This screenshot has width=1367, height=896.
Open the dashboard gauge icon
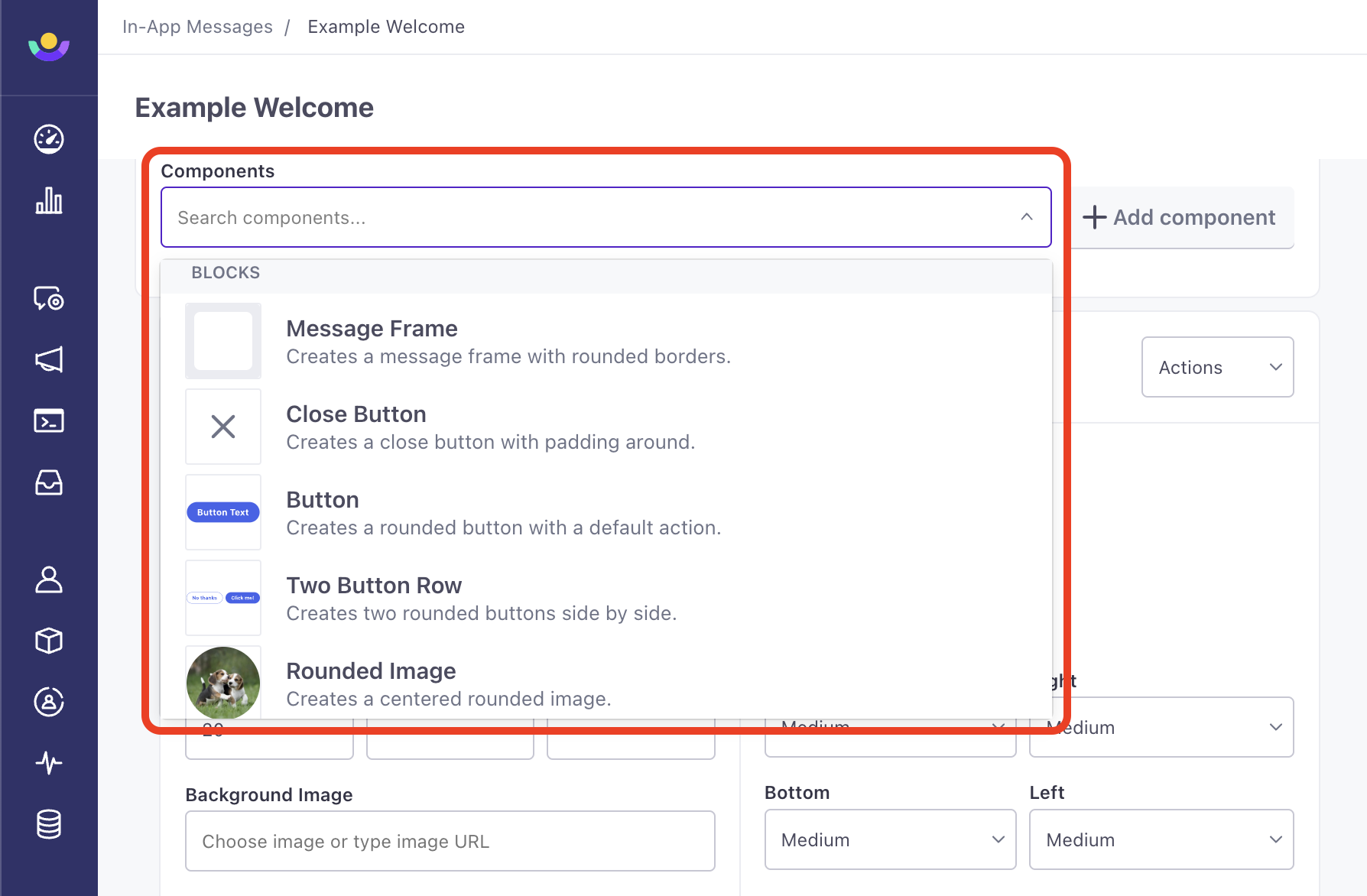(x=49, y=139)
